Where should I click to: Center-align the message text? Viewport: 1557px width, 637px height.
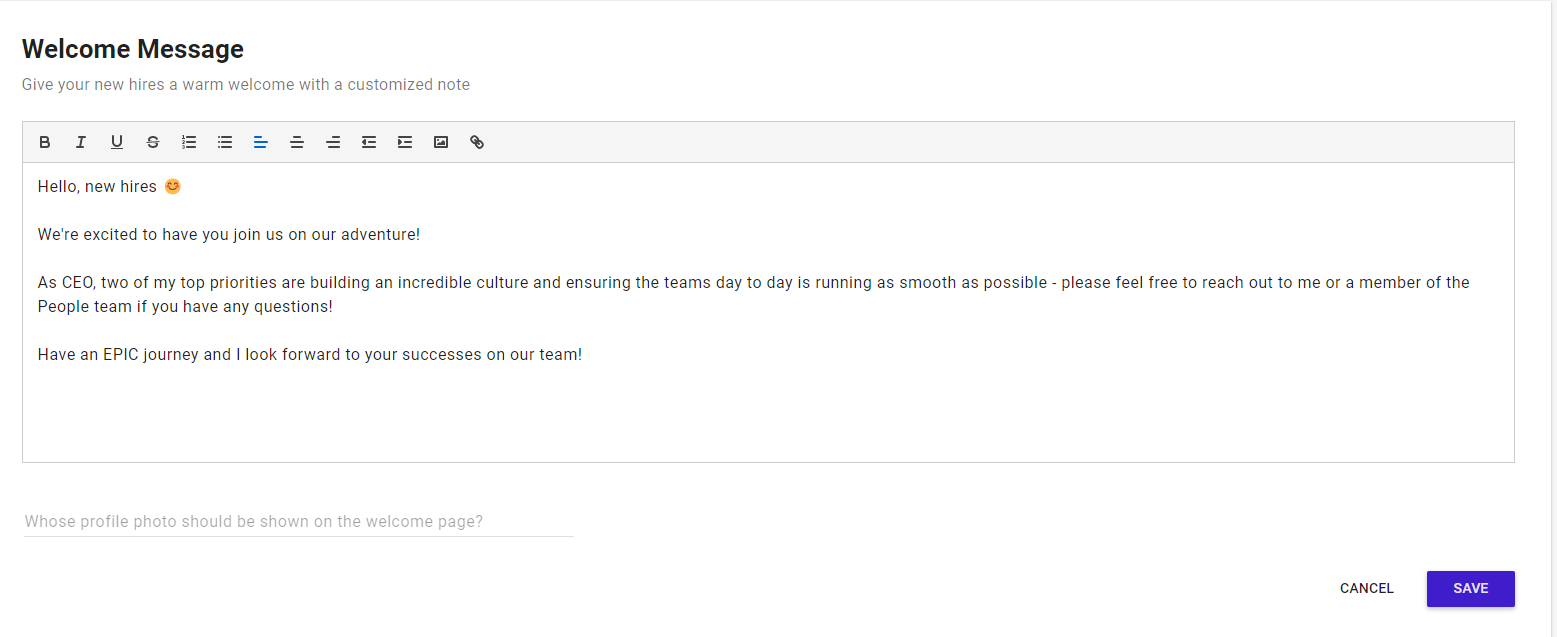coord(297,142)
